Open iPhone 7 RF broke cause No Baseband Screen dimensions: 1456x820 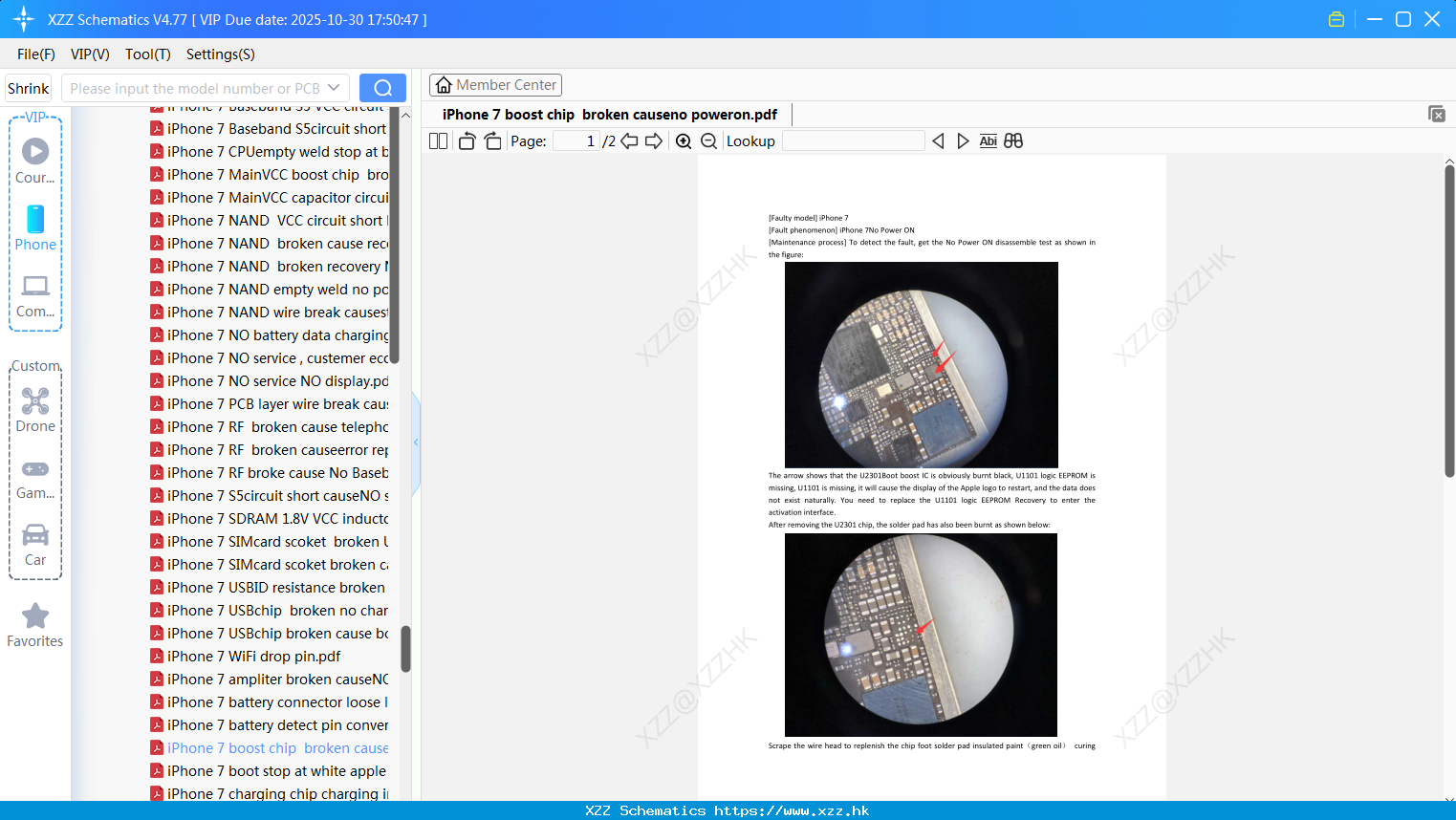pos(269,473)
